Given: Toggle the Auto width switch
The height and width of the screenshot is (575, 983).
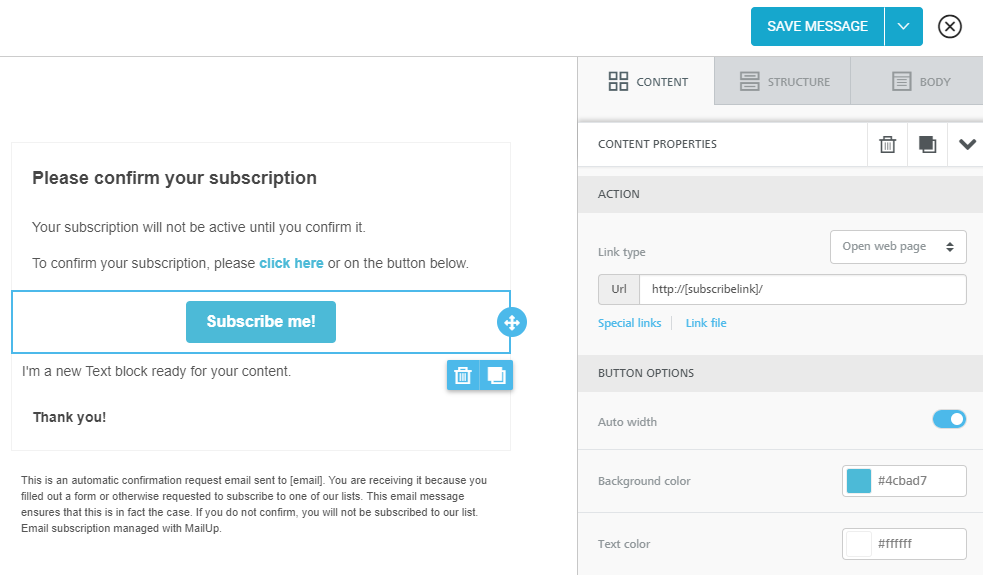Looking at the screenshot, I should 949,419.
